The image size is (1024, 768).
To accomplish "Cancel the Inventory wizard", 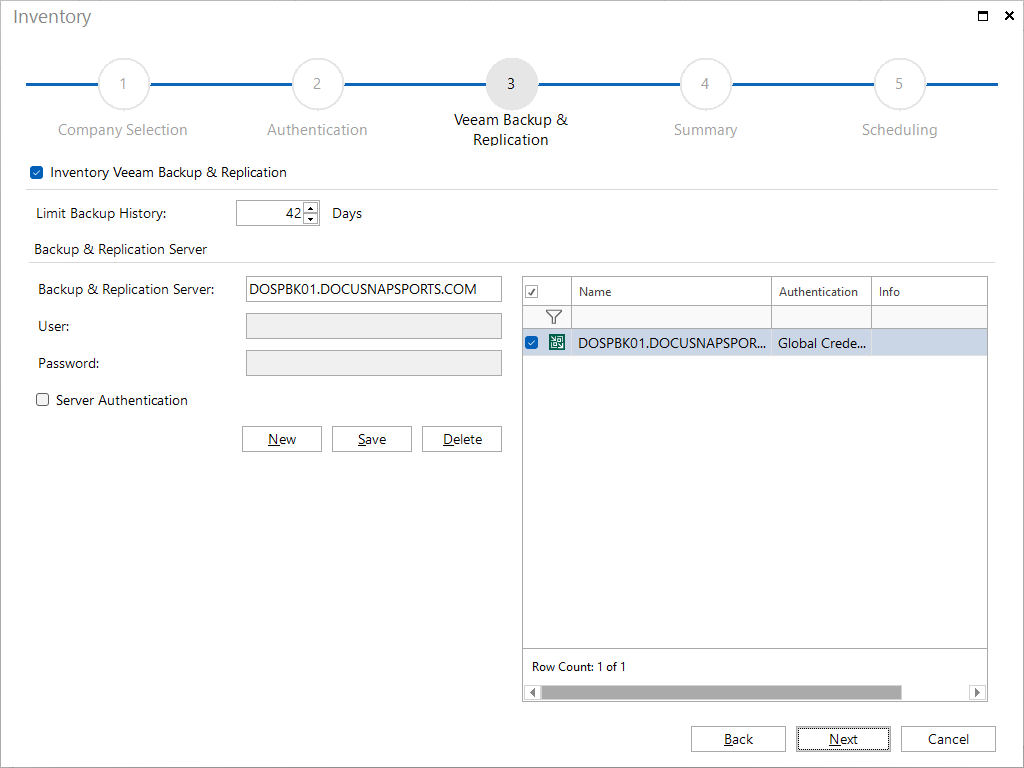I will 948,739.
